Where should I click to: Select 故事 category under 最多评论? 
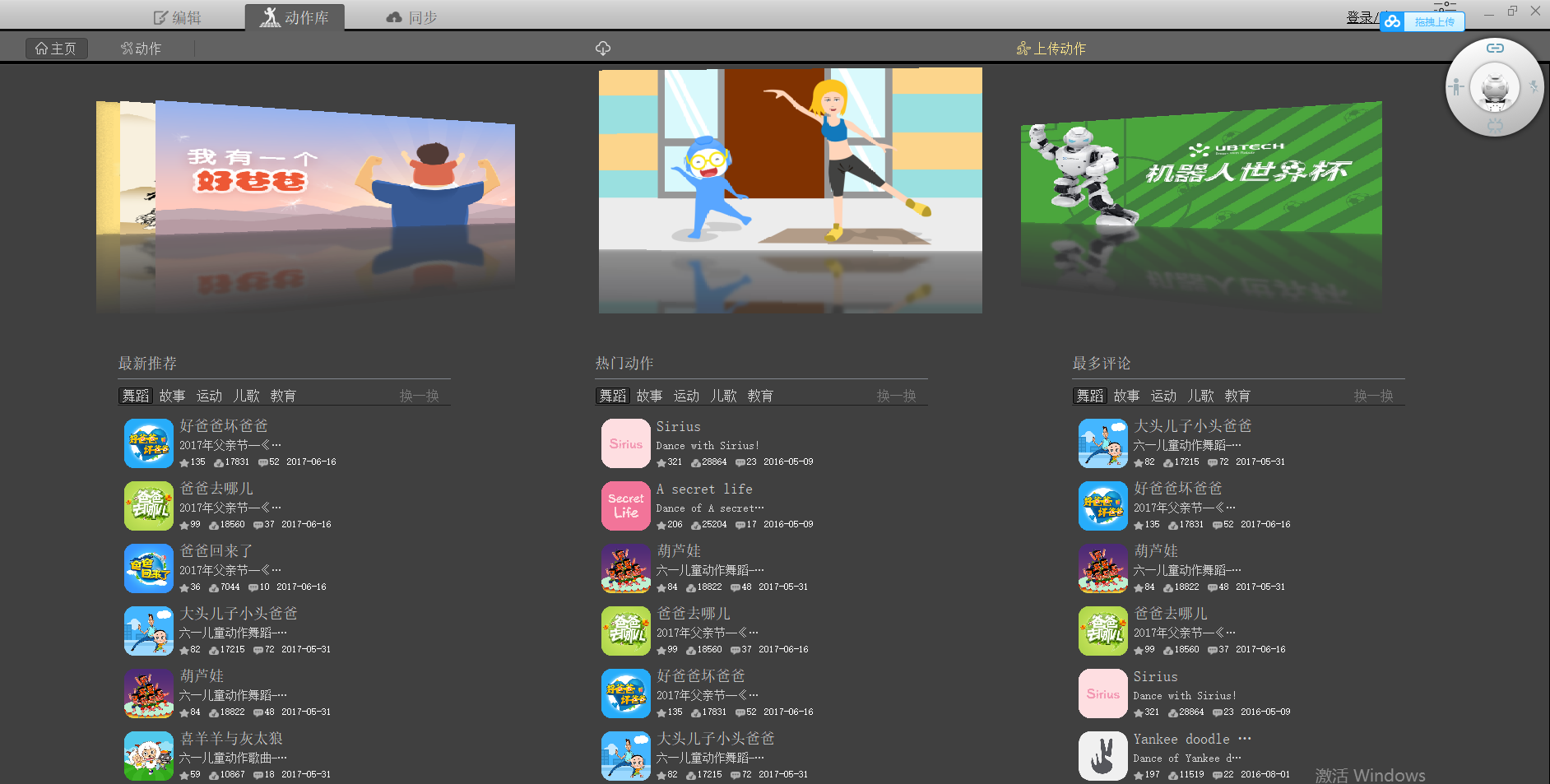tap(1127, 396)
